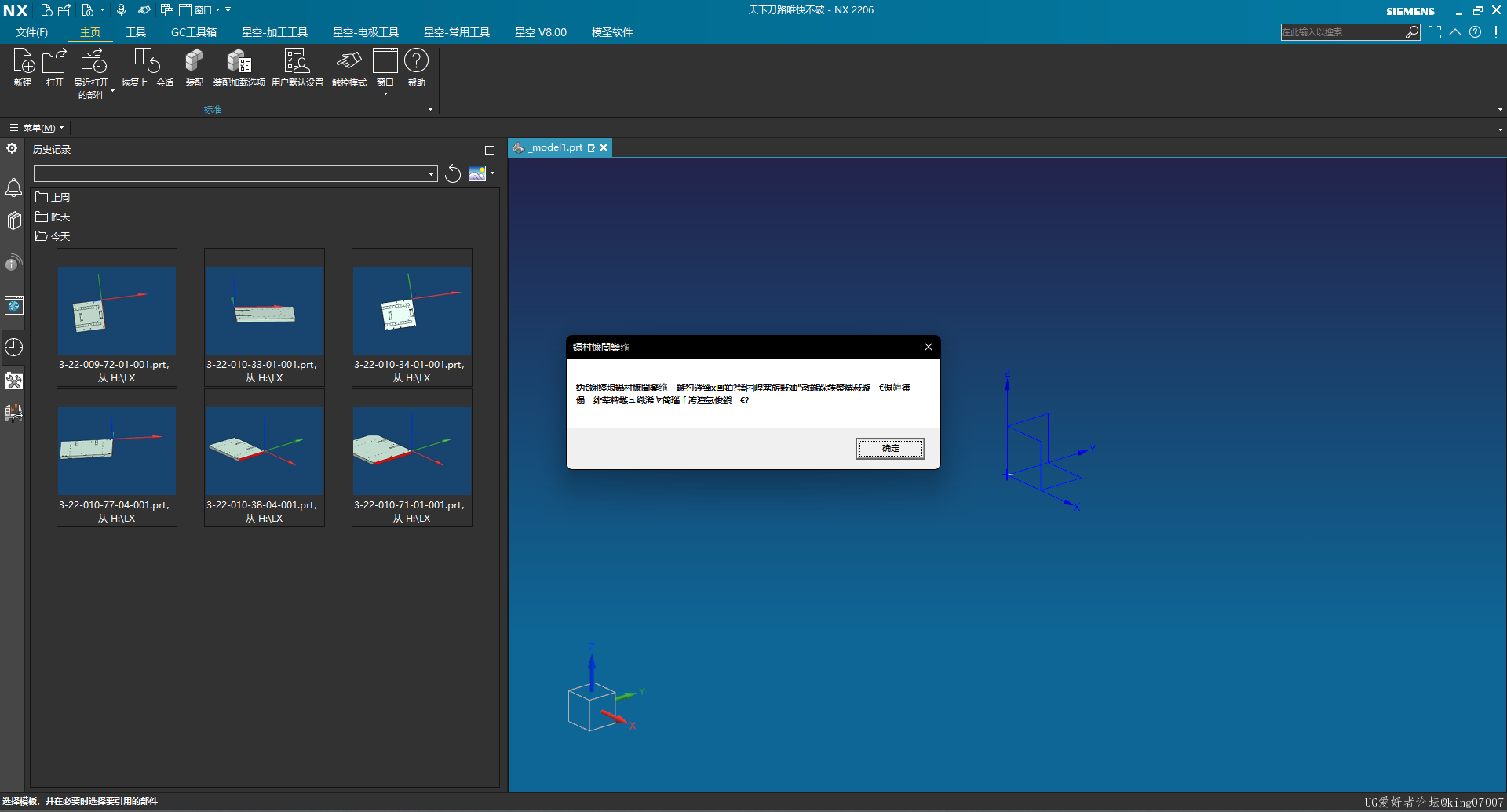The width and height of the screenshot is (1507, 812).
Task: Switch to the 星空-加工工具 tab
Action: point(275,32)
